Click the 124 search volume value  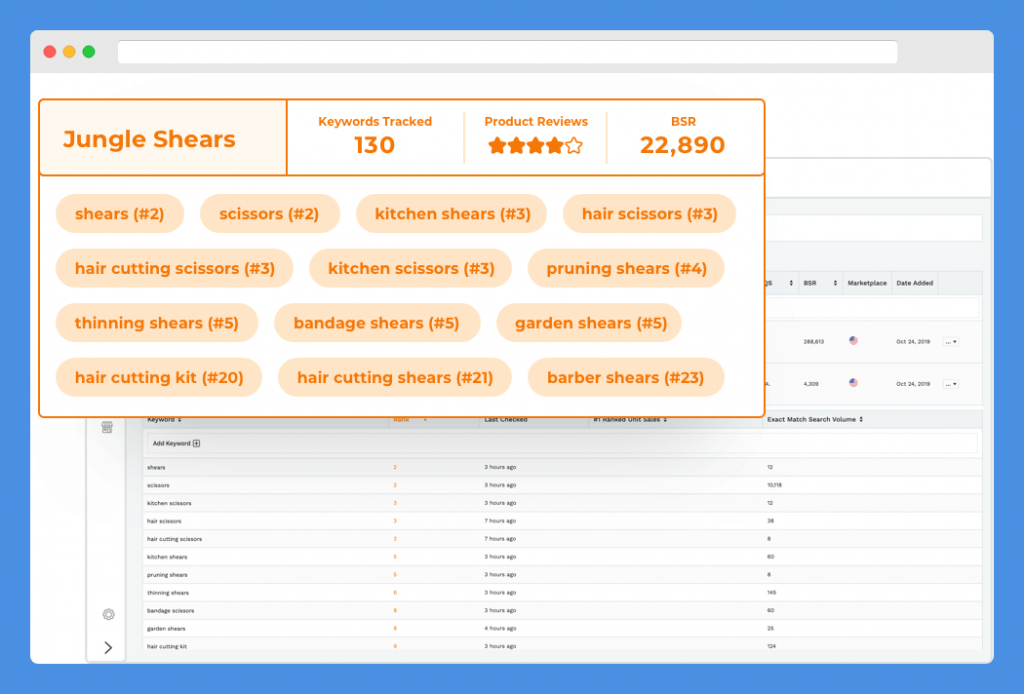coord(771,646)
